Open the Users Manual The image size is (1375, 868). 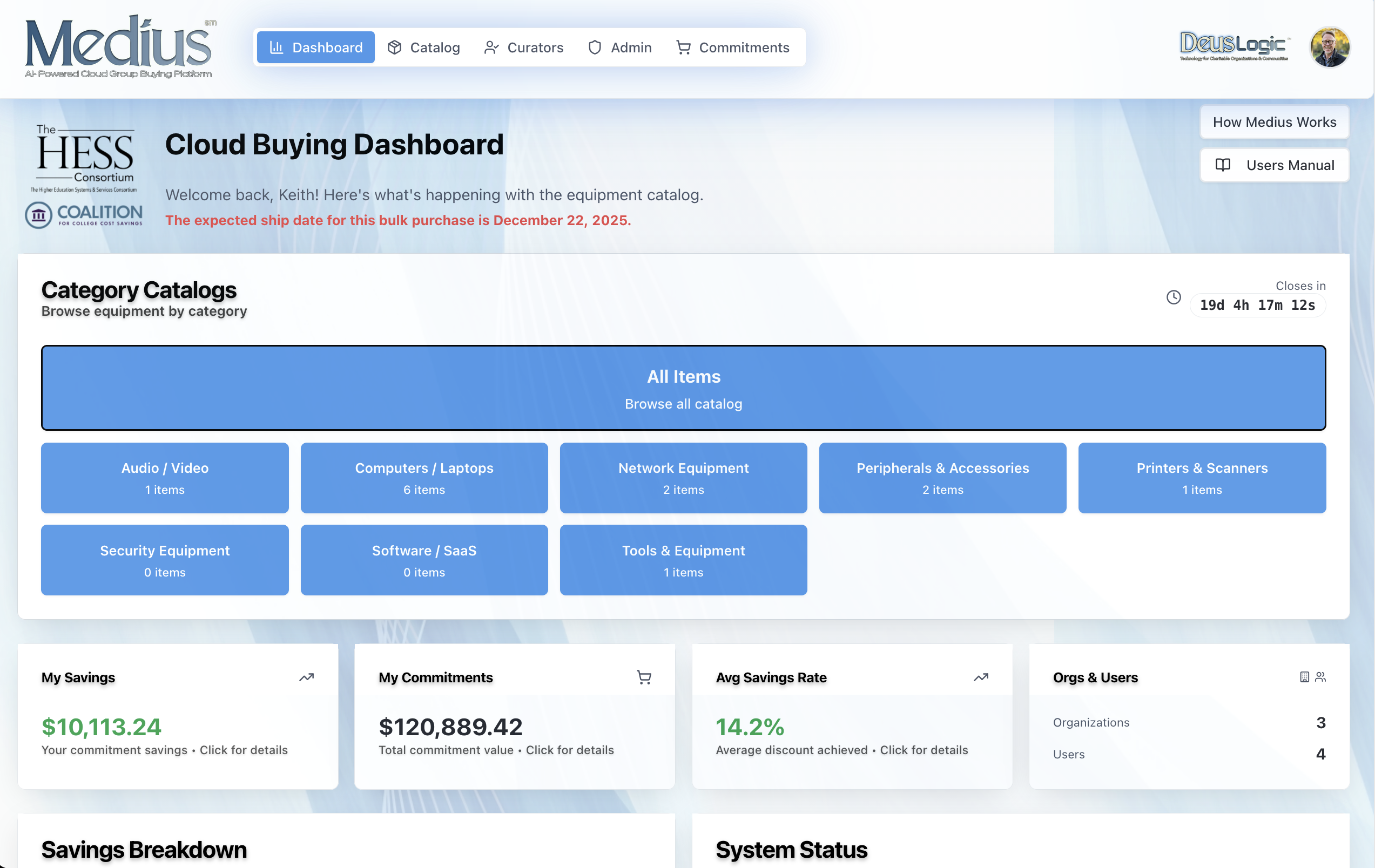(1274, 166)
